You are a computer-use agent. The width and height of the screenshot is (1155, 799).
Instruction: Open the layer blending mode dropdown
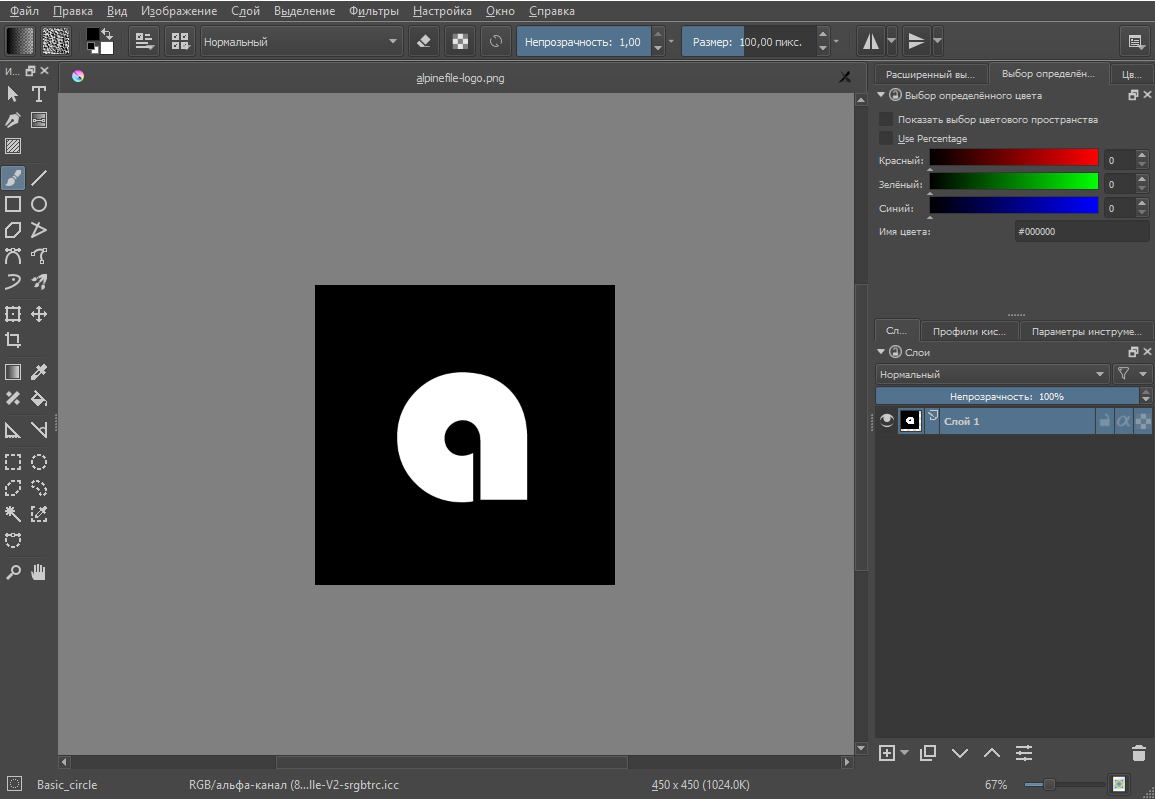pos(992,374)
